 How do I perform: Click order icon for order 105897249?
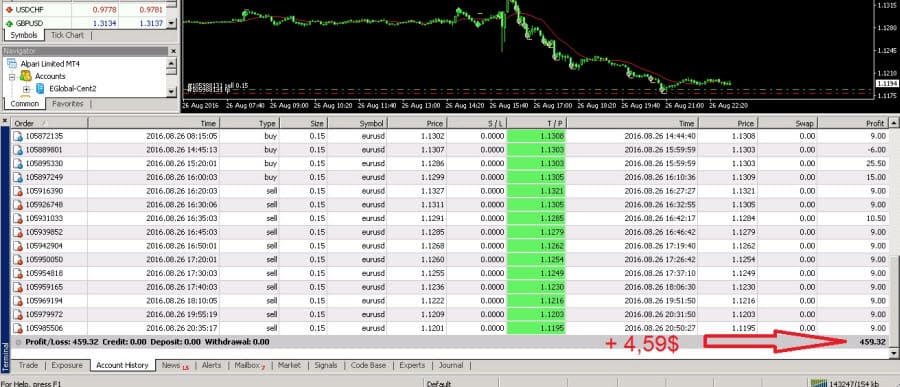click(x=17, y=177)
